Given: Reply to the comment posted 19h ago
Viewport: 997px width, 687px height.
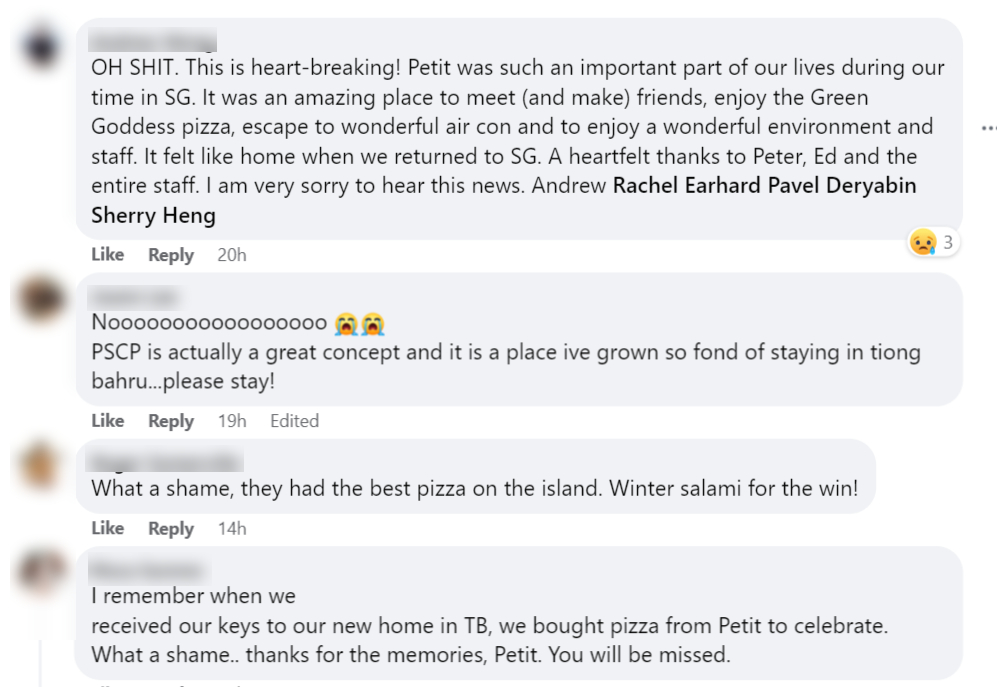Looking at the screenshot, I should click(171, 421).
